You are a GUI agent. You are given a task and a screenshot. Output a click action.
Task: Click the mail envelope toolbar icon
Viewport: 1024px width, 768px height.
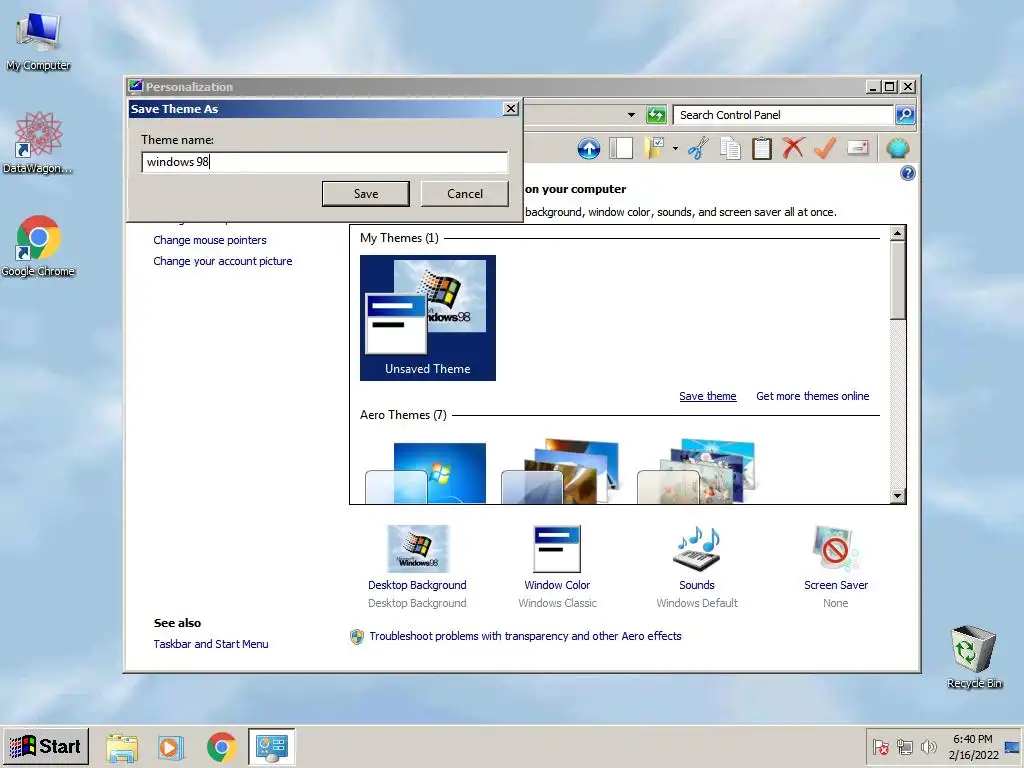[857, 148]
